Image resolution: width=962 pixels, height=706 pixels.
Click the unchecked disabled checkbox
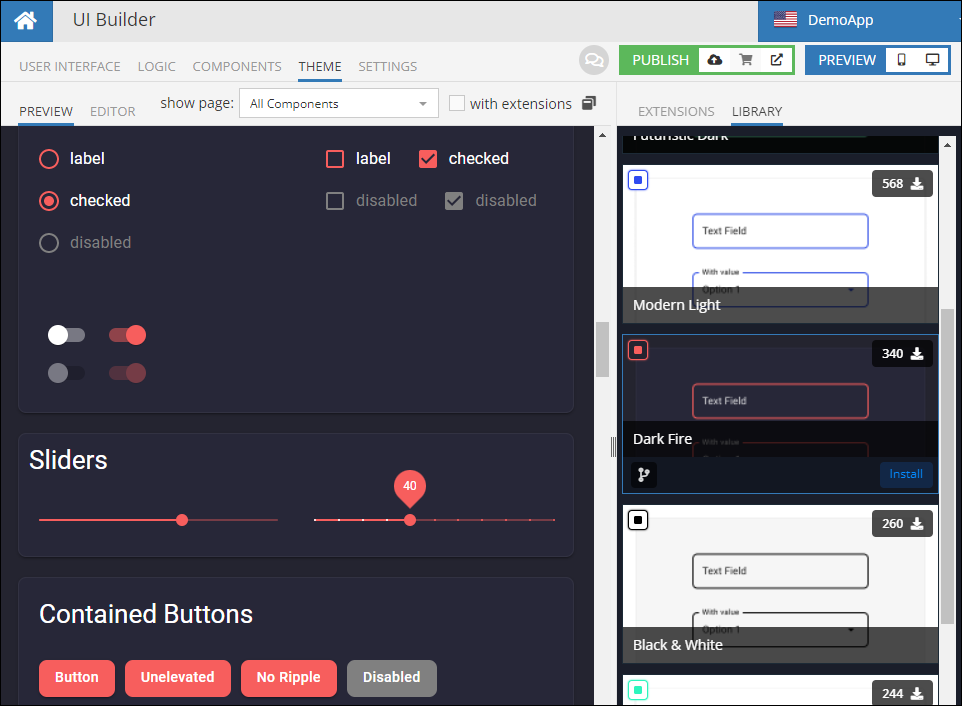click(335, 201)
